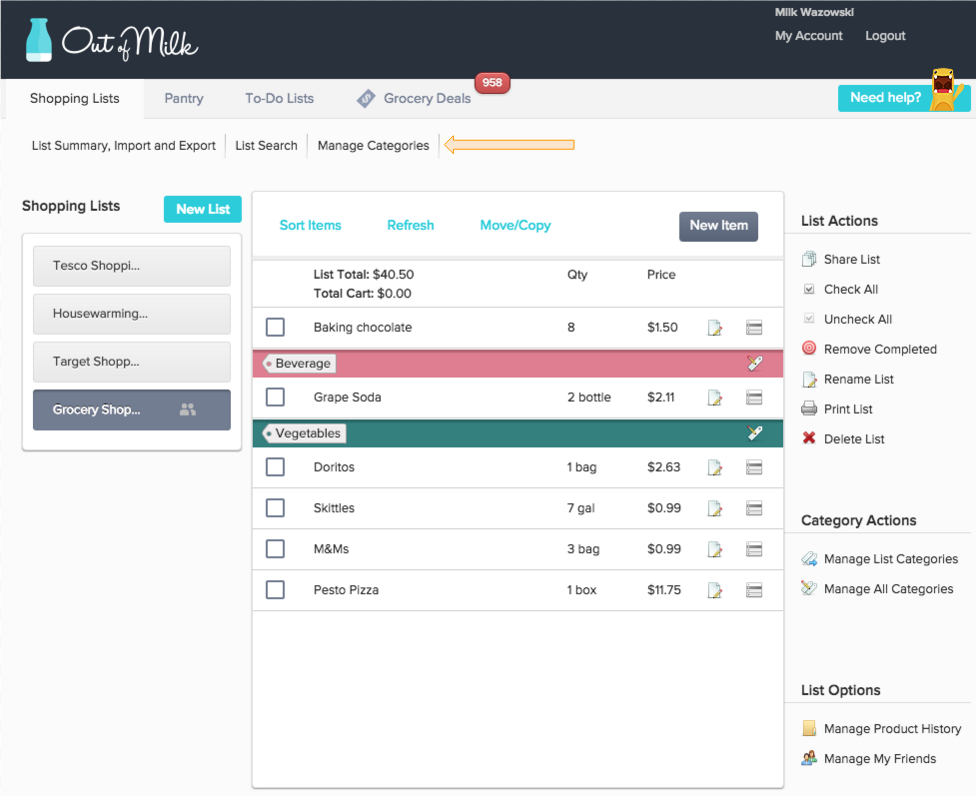Add a New Item to the list
The image size is (976, 796).
point(718,225)
